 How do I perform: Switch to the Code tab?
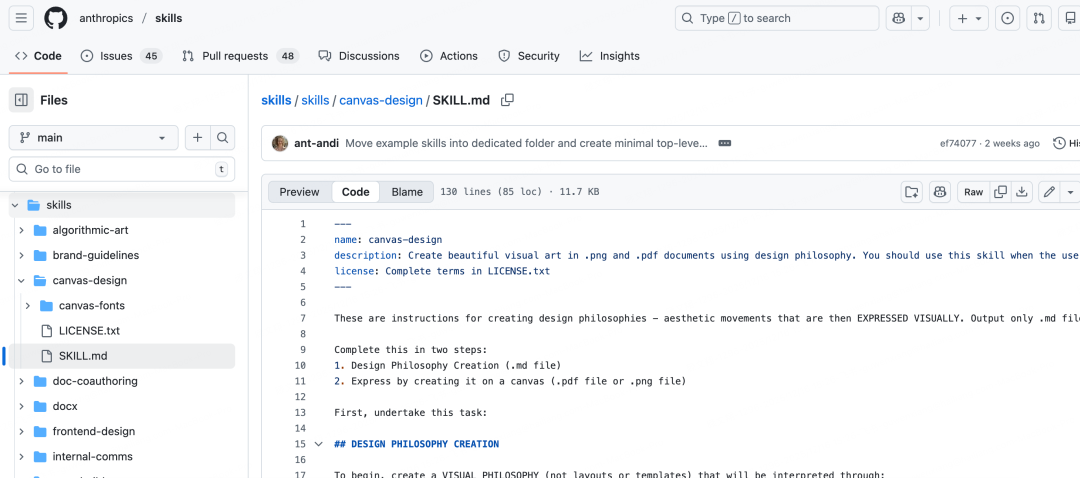coord(39,56)
